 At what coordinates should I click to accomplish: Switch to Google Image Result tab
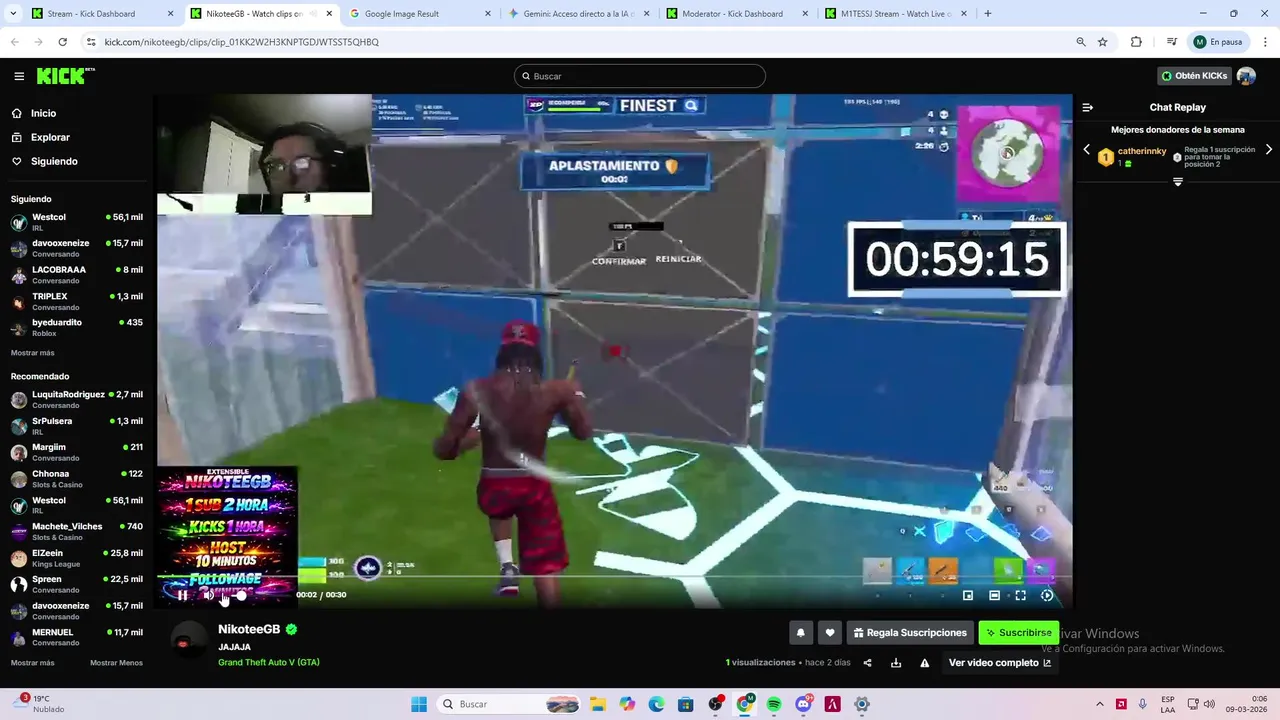[x=418, y=14]
